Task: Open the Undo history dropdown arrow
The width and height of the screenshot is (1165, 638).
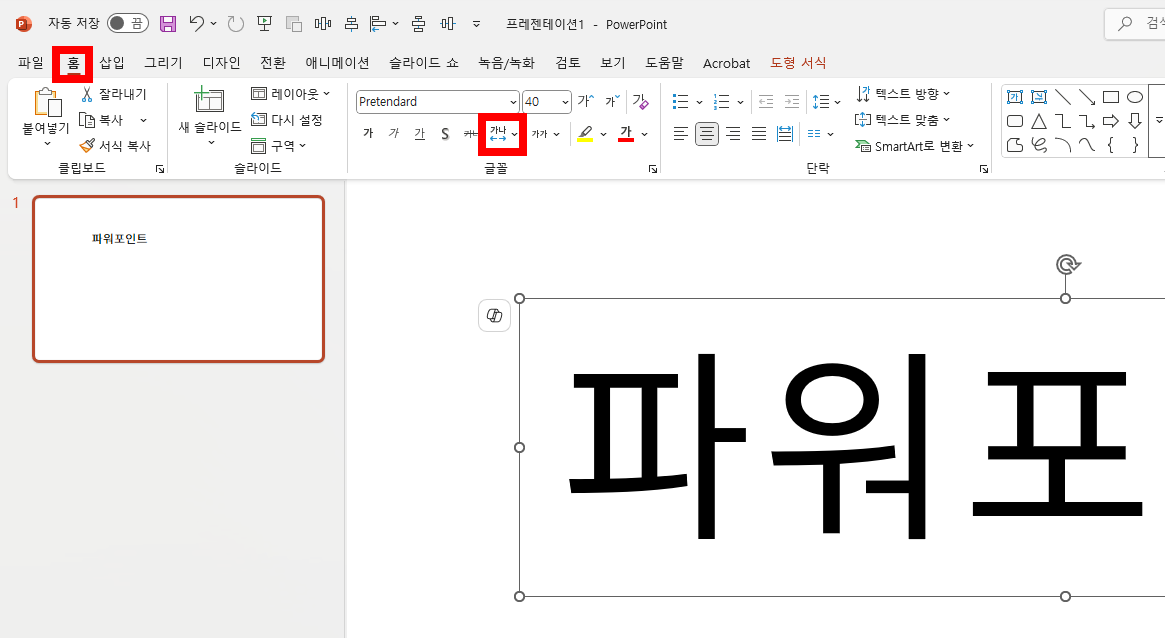Action: tap(213, 24)
